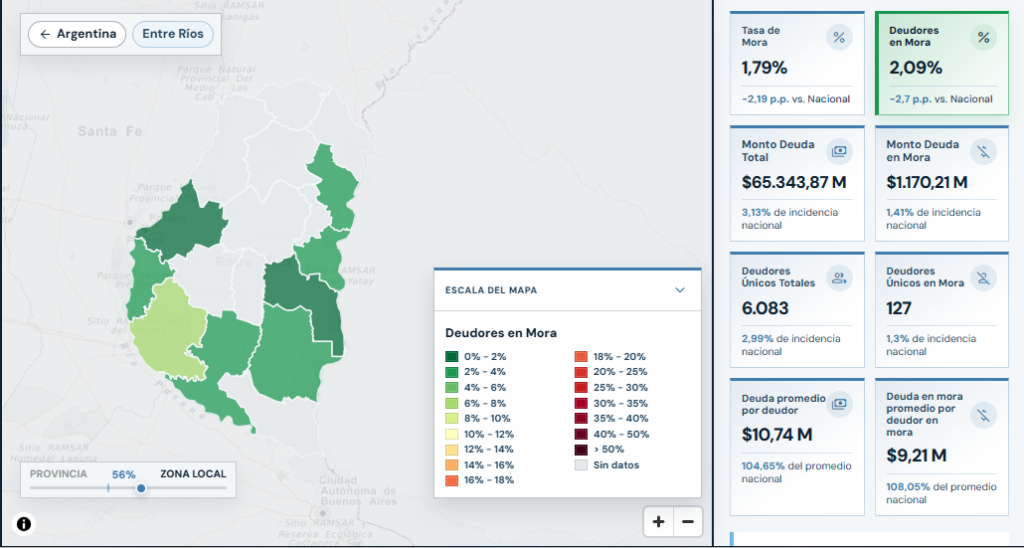Image resolution: width=1024 pixels, height=548 pixels.
Task: Go back to Argentina map
Action: click(x=78, y=34)
